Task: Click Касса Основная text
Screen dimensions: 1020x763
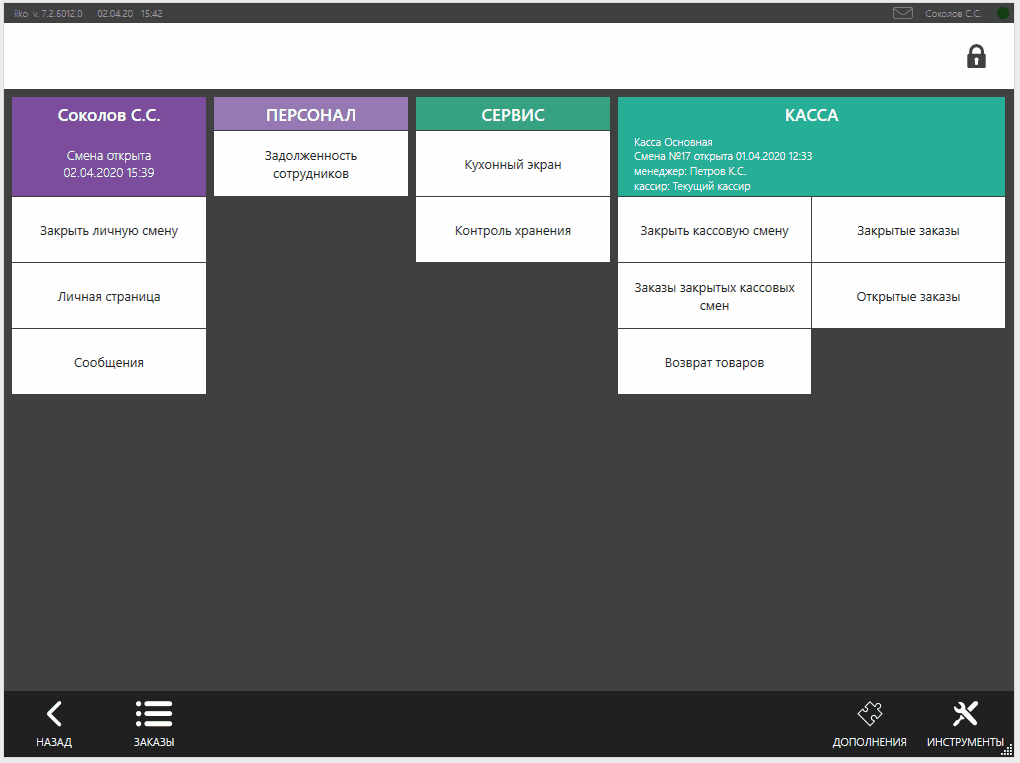Action: pyautogui.click(x=673, y=142)
